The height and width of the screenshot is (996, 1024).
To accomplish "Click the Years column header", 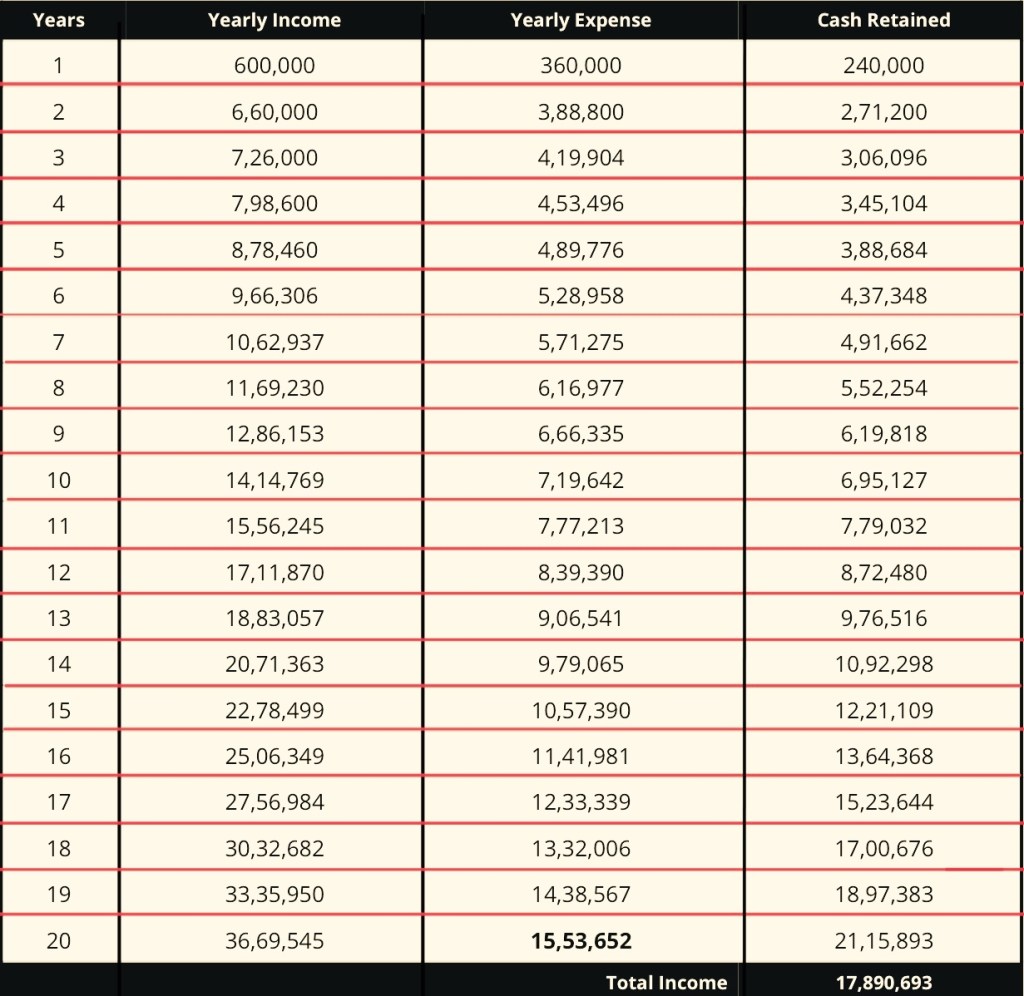I will 58,20.
